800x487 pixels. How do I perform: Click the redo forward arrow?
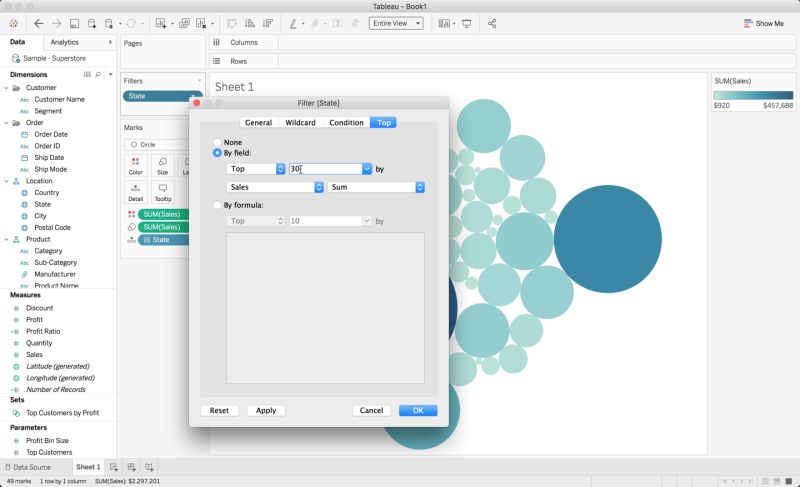[57, 23]
